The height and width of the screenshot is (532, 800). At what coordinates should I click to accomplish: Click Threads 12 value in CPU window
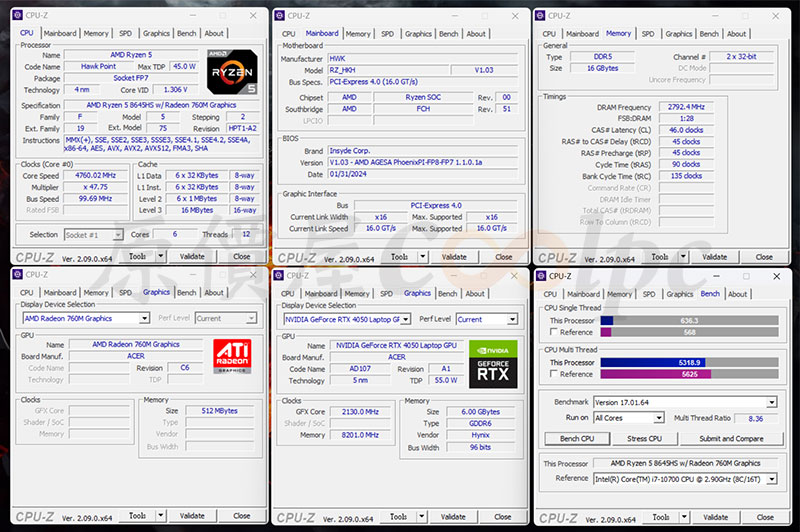pyautogui.click(x=246, y=234)
